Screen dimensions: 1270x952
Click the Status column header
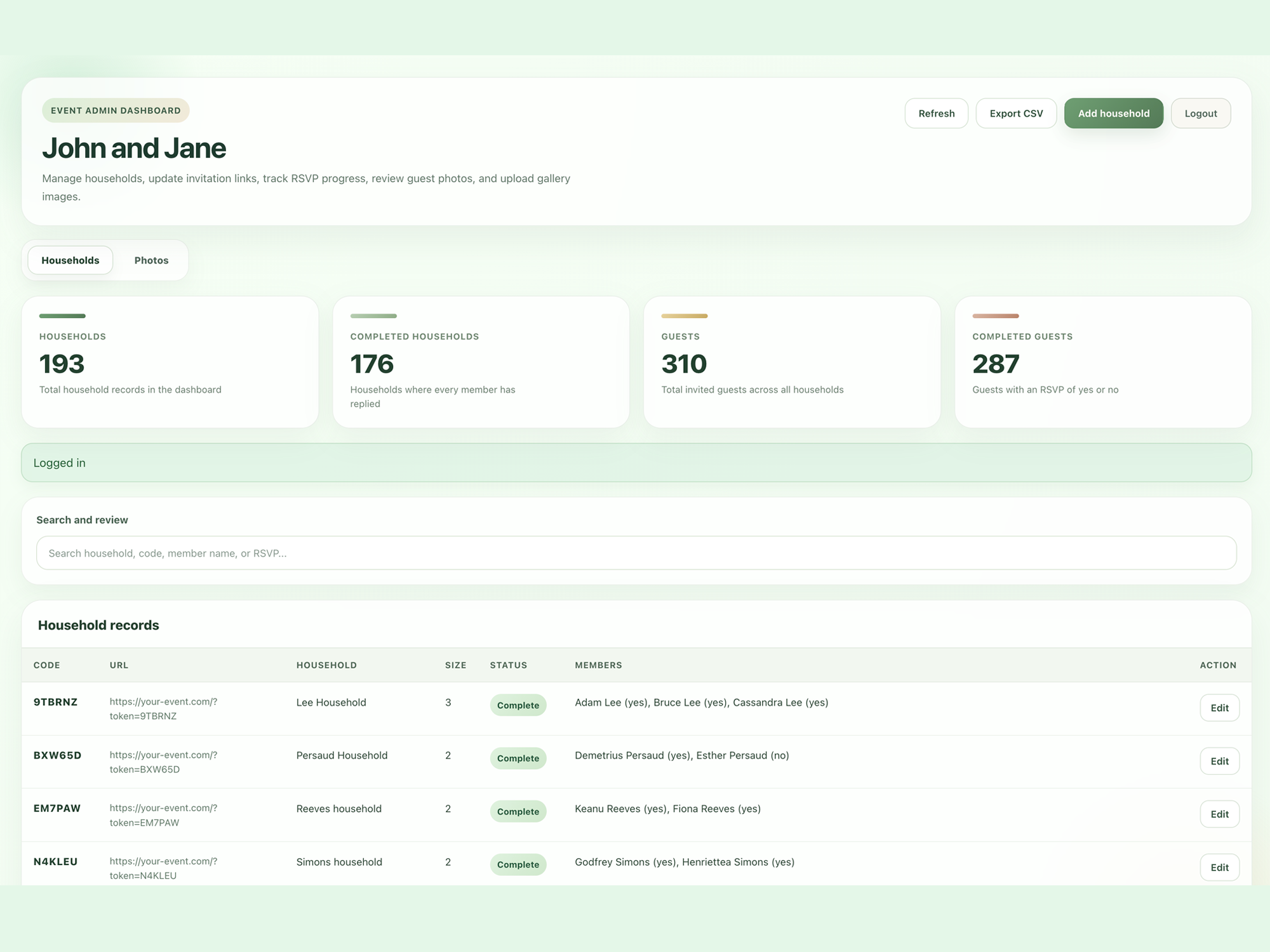click(x=509, y=665)
